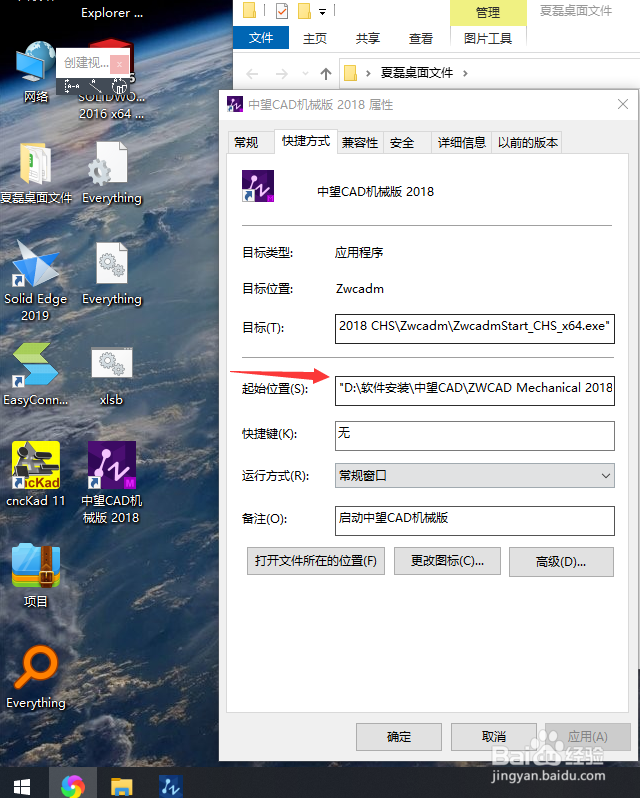Click the large ZWCAD shortcut icon inside the dialog
This screenshot has height=798, width=640.
258,186
